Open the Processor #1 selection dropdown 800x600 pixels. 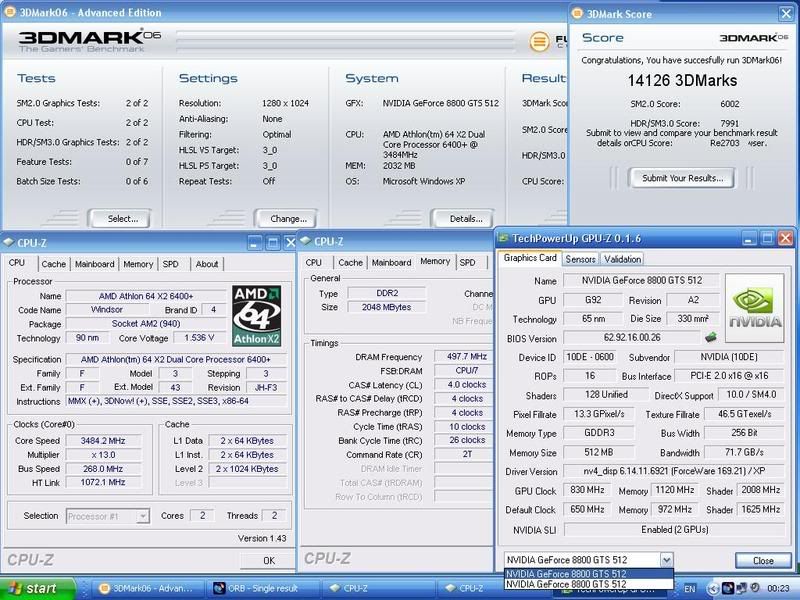(142, 516)
